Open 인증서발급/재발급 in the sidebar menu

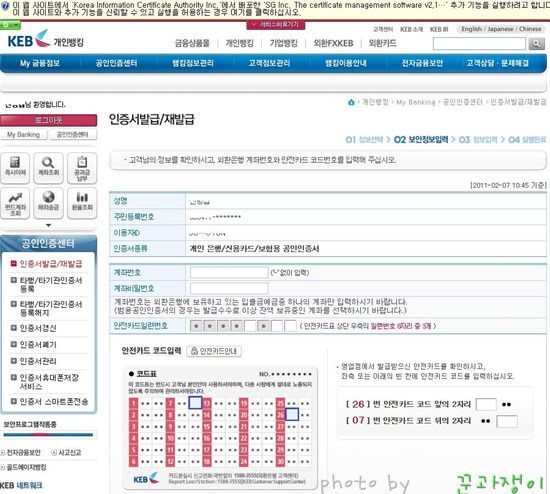tap(51, 264)
